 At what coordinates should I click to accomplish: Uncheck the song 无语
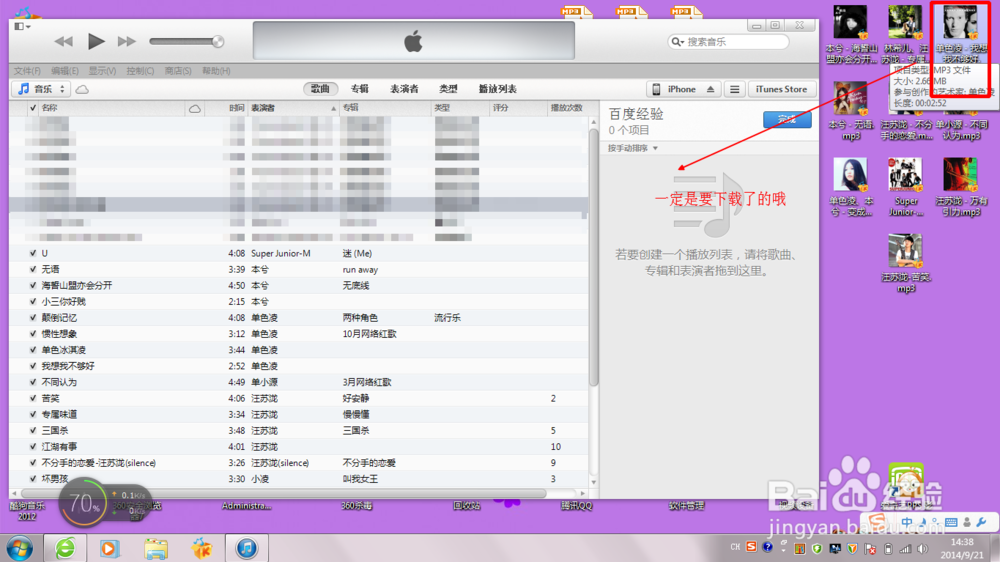coord(33,269)
